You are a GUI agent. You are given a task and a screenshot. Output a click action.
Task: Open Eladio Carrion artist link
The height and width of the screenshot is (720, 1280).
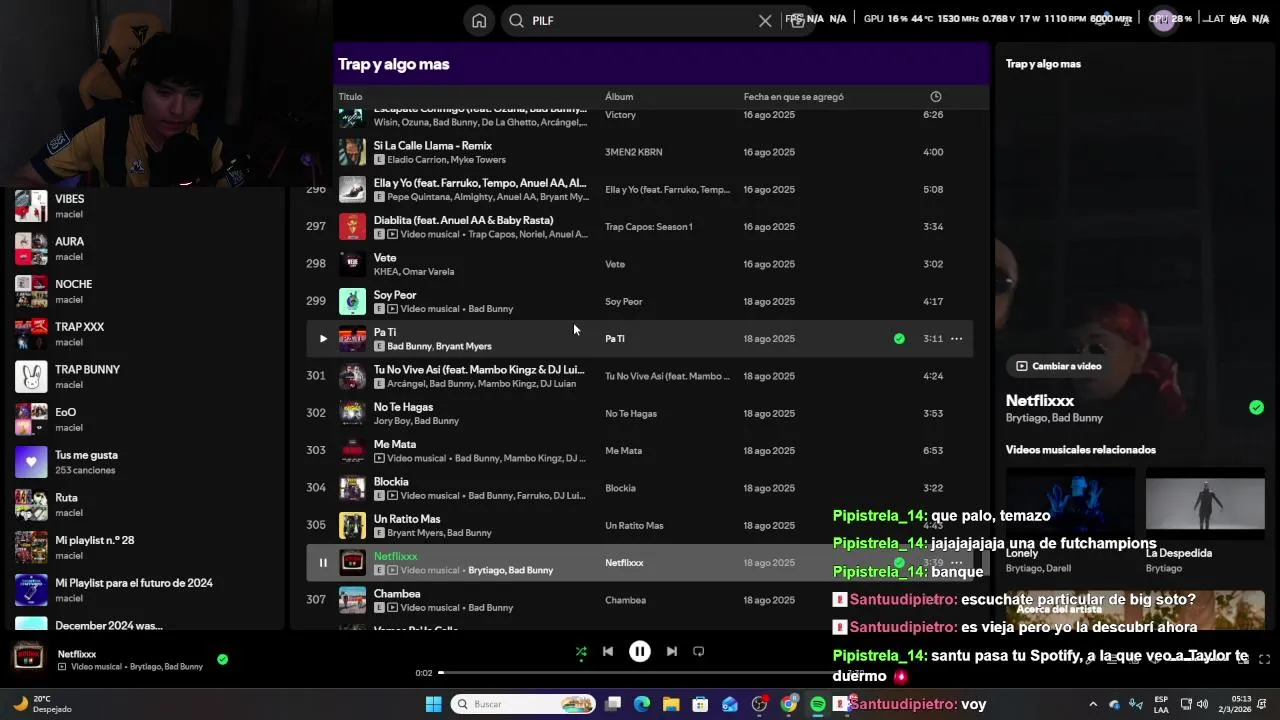click(416, 160)
